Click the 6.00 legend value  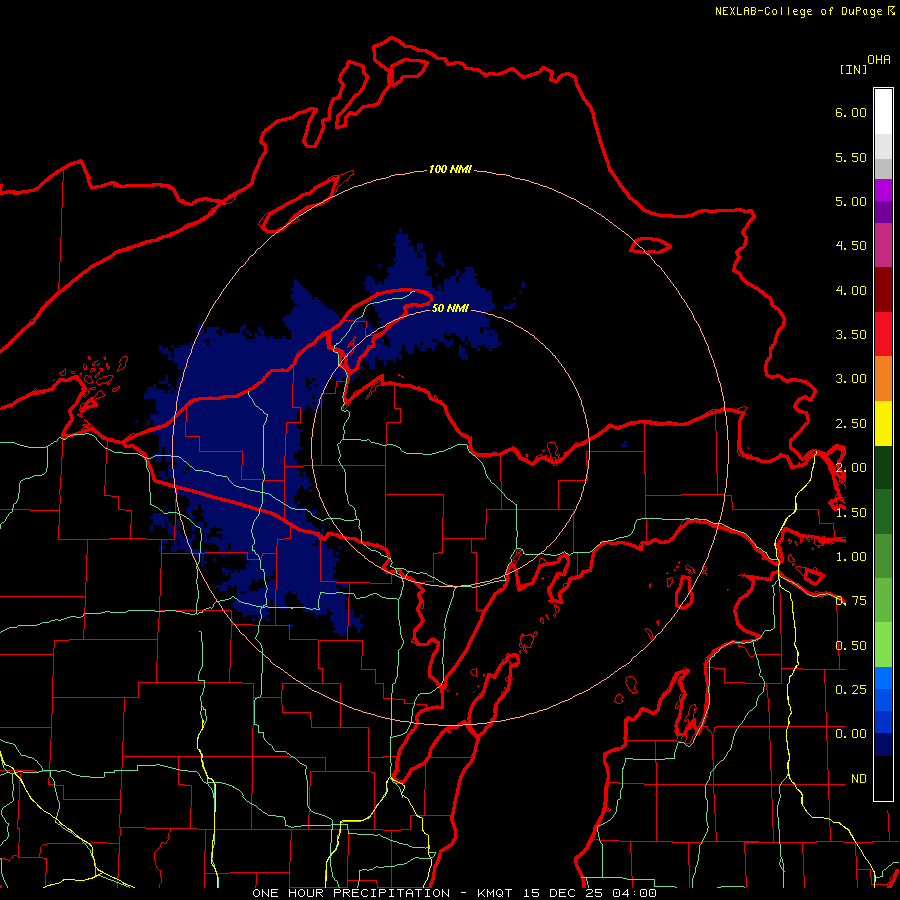(x=851, y=112)
